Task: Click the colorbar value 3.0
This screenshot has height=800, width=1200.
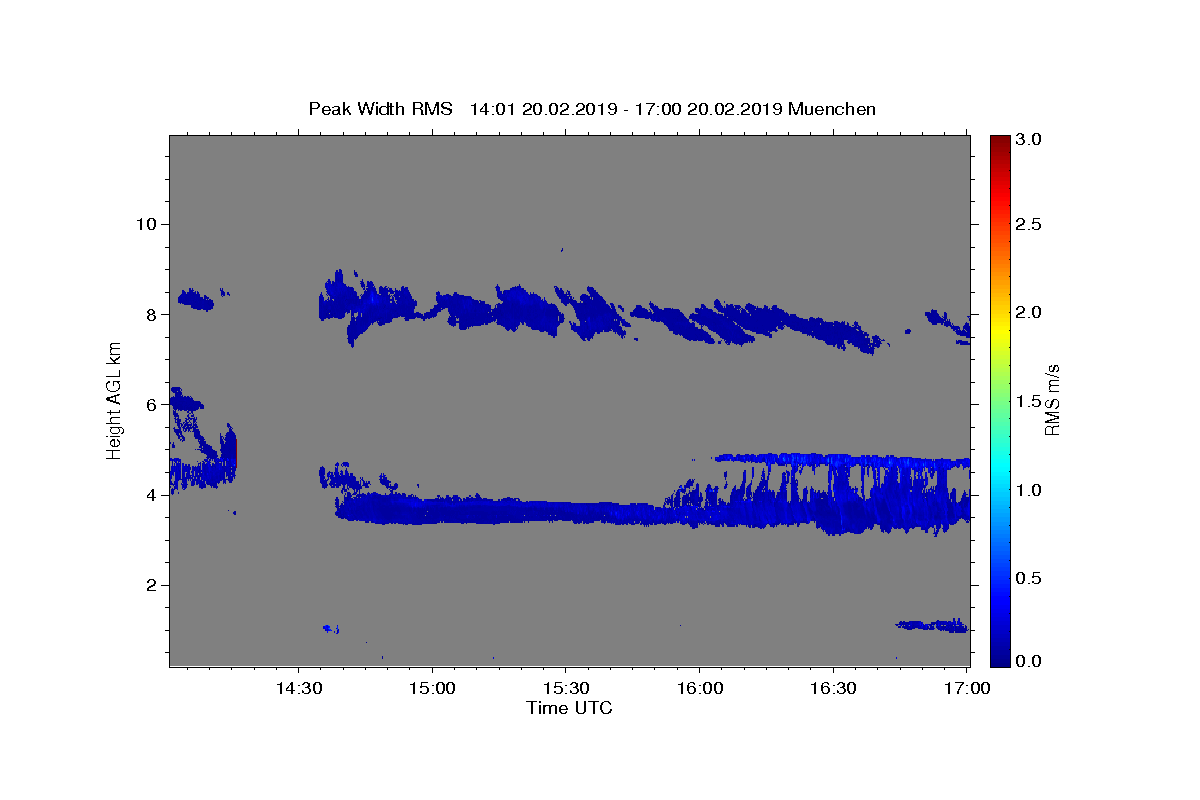Action: tap(1029, 139)
